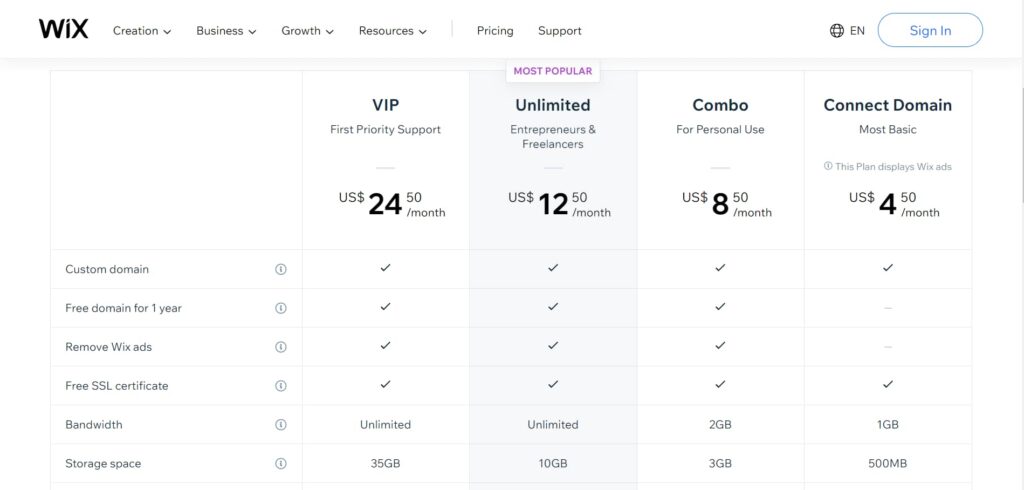Click the Sign In button
This screenshot has height=490, width=1024.
coord(930,30)
